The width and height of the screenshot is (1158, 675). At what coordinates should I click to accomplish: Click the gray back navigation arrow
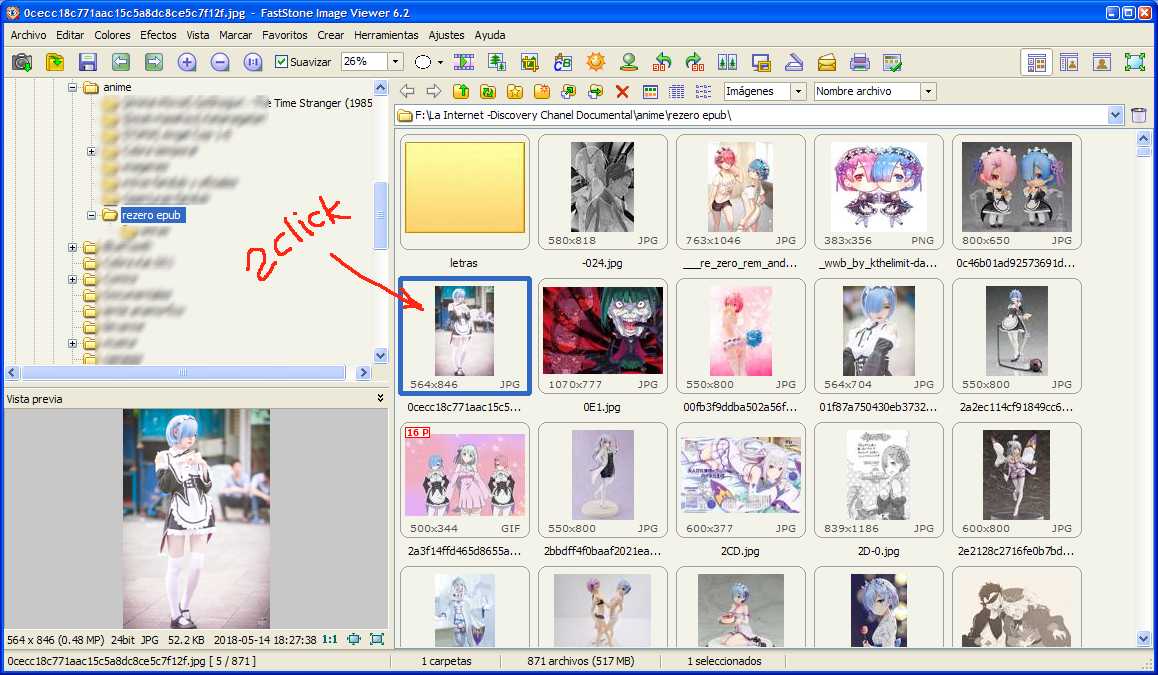pos(407,92)
